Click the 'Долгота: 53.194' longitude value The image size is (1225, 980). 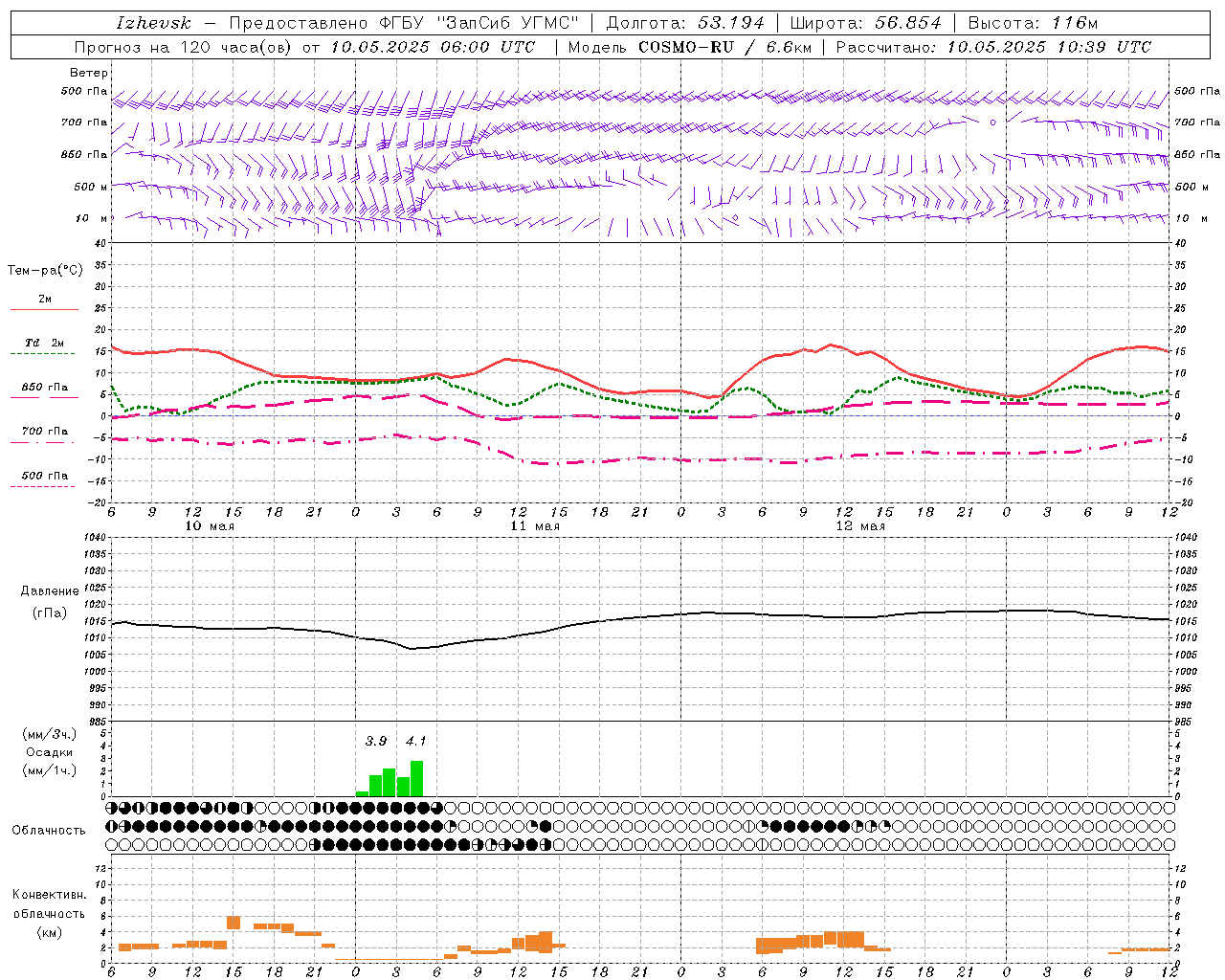(x=684, y=23)
